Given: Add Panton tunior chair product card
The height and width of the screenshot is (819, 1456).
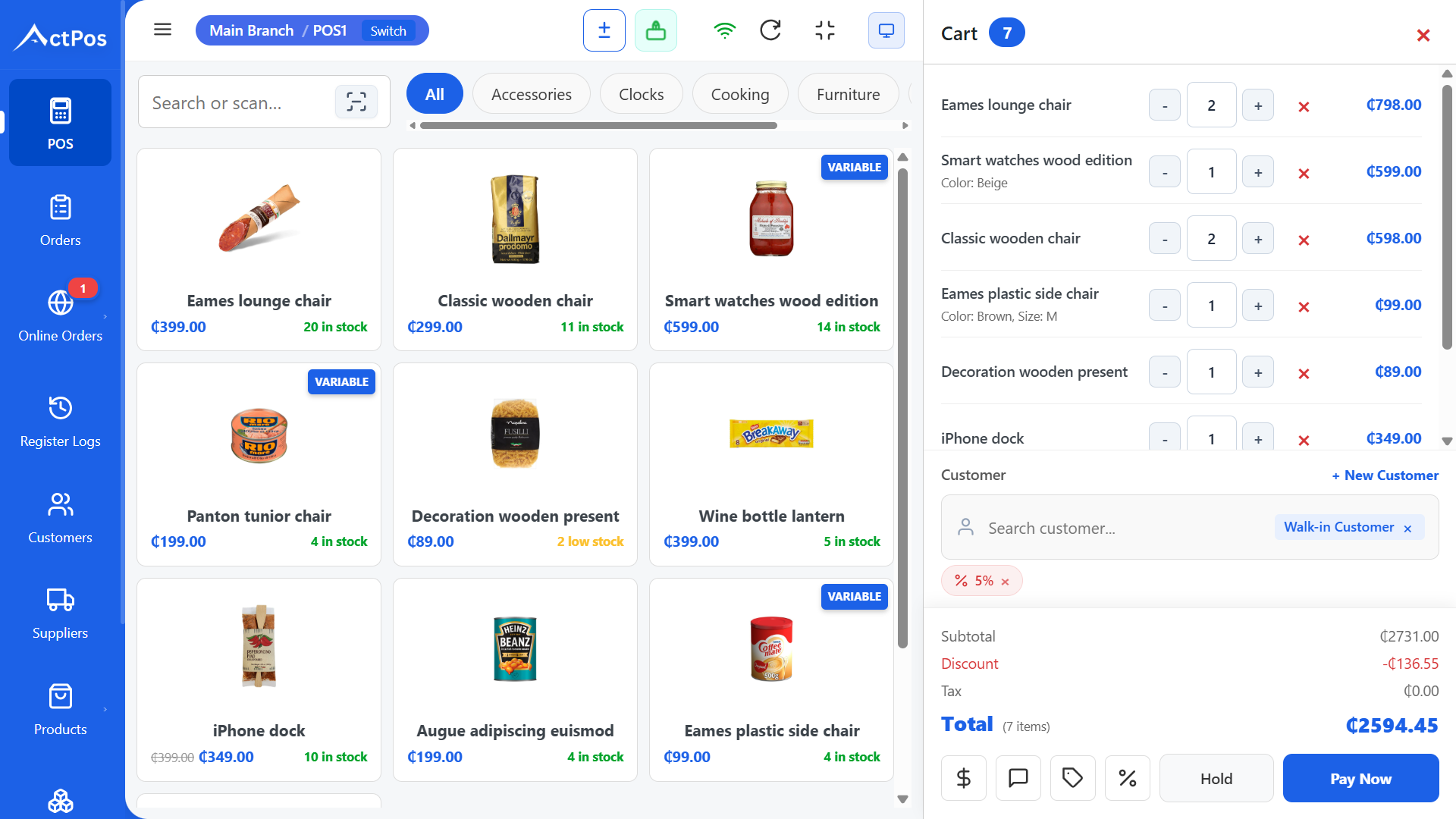Looking at the screenshot, I should point(259,464).
